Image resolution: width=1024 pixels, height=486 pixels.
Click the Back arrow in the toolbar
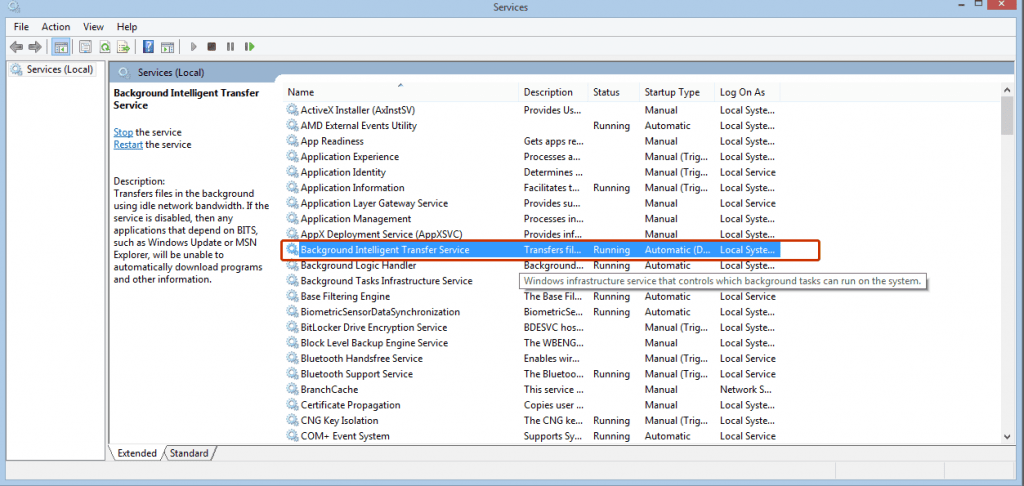pos(16,47)
